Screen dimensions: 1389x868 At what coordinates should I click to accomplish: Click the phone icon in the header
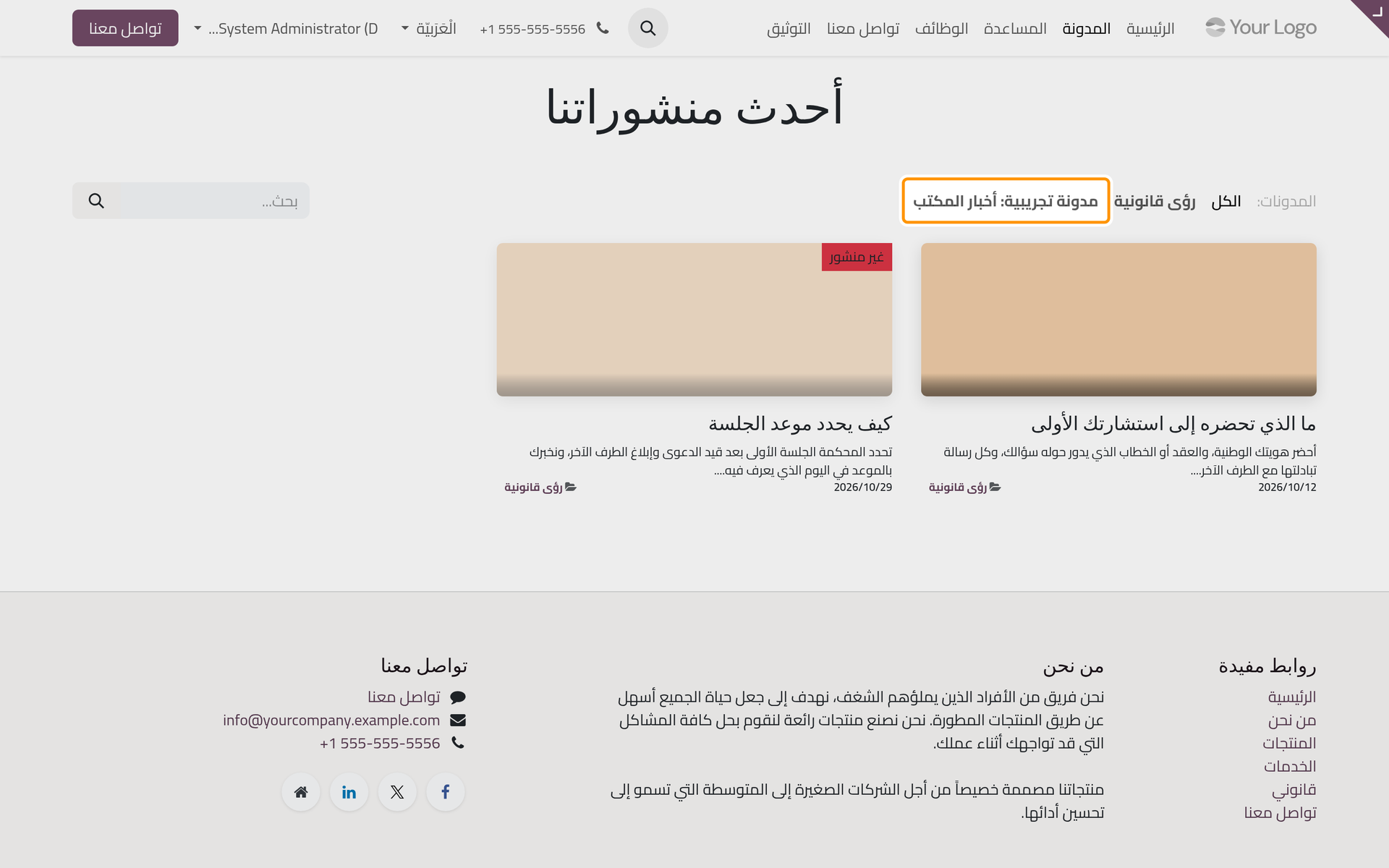point(603,28)
